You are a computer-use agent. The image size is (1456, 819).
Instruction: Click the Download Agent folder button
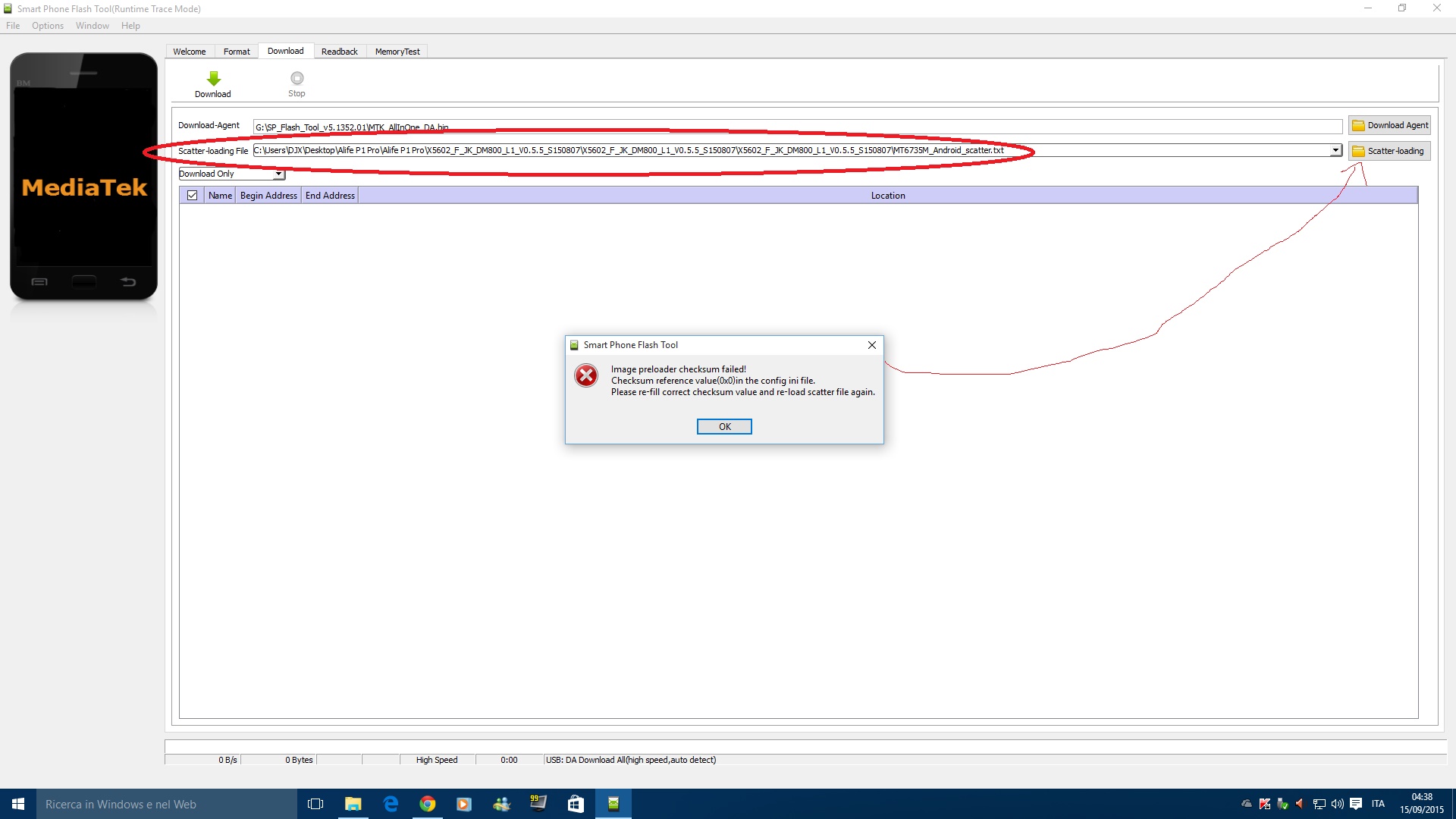pos(1389,125)
